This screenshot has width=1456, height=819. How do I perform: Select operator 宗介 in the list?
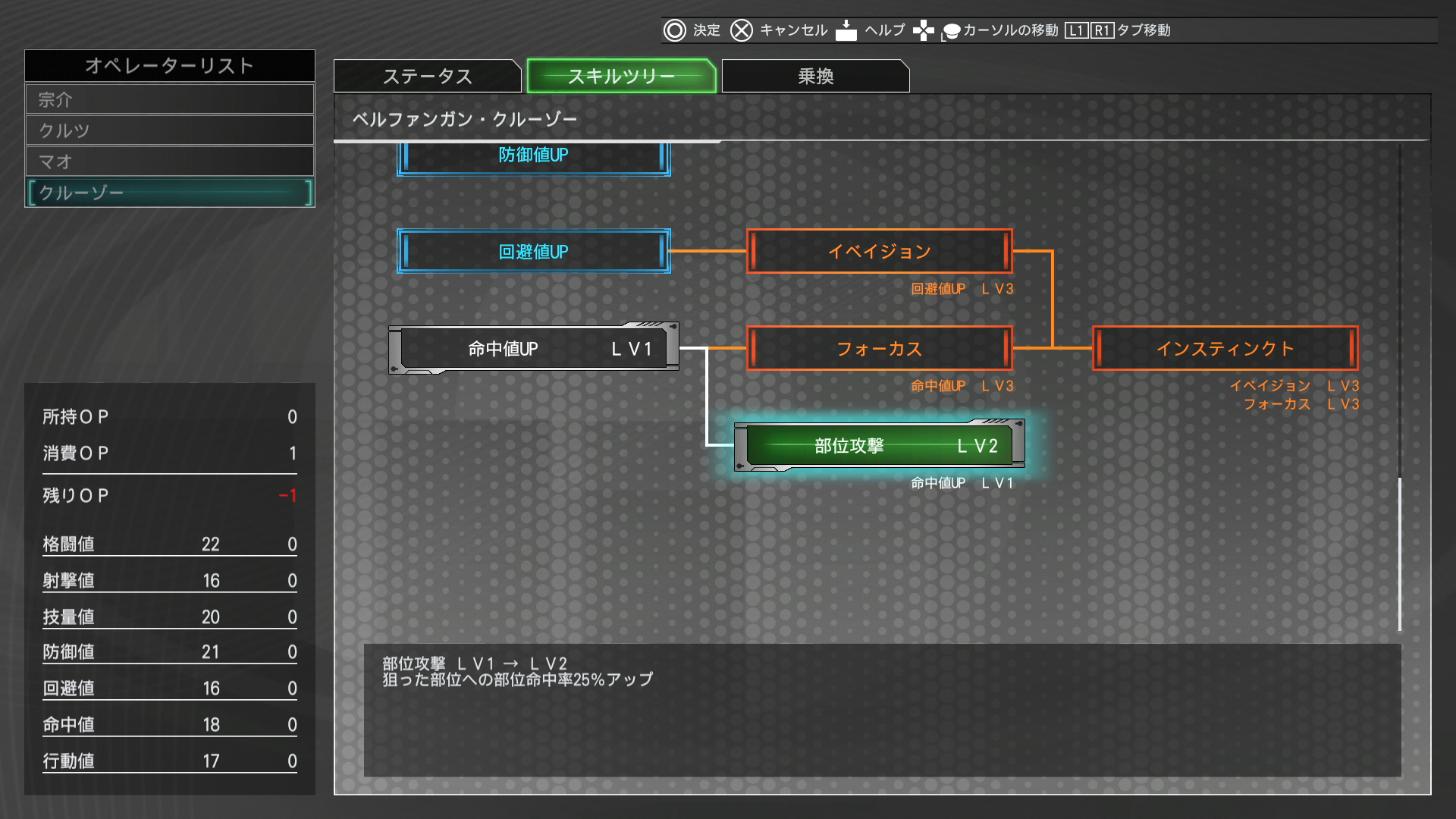[x=169, y=99]
